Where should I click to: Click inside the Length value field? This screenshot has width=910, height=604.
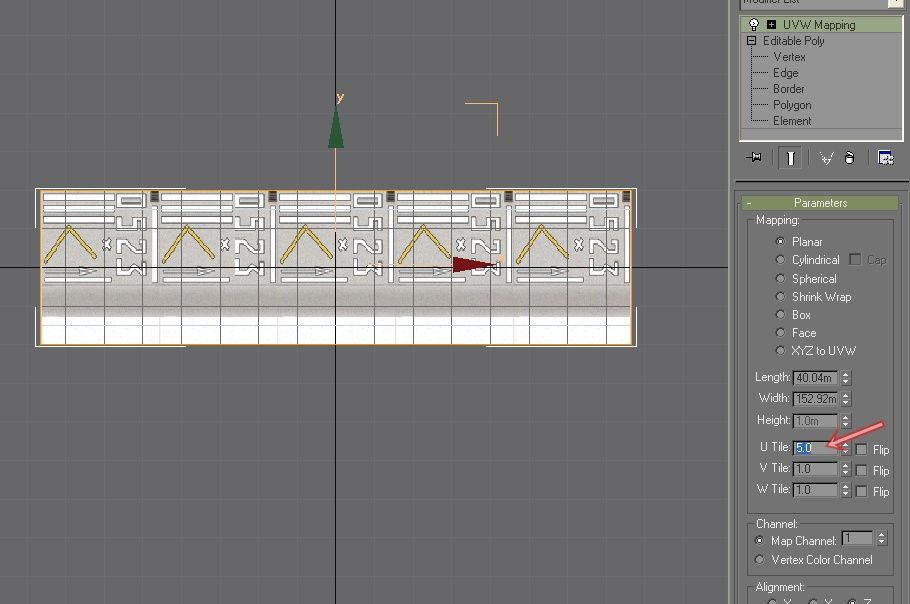(x=815, y=377)
